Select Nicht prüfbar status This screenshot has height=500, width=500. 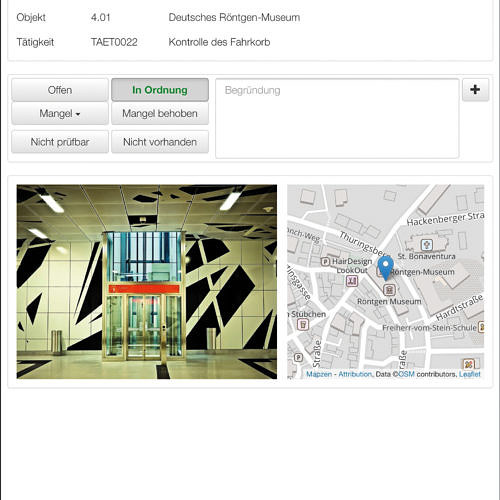click(x=60, y=142)
